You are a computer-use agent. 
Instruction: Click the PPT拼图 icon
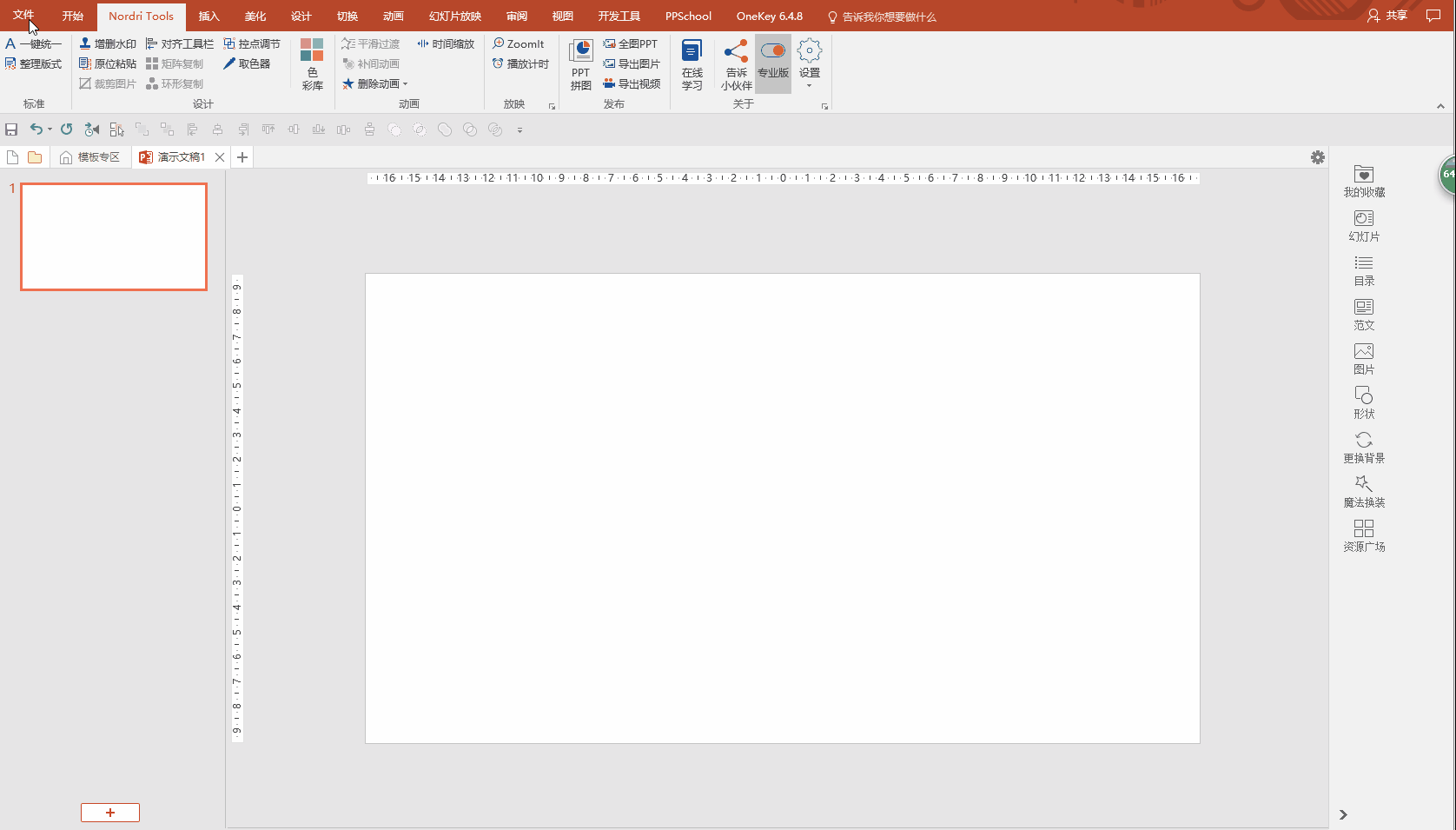[x=580, y=64]
